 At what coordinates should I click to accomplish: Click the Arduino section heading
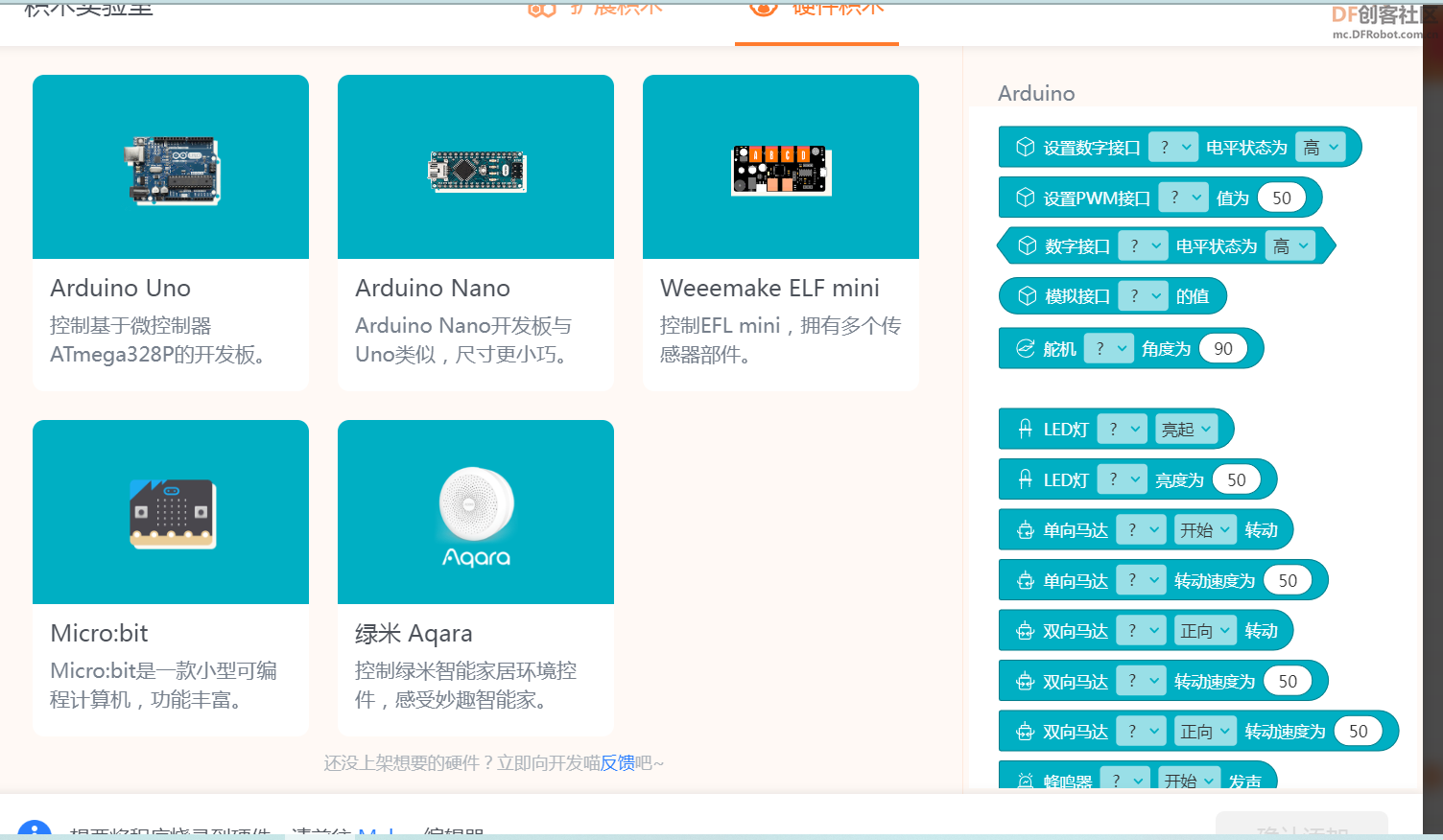(x=1036, y=93)
